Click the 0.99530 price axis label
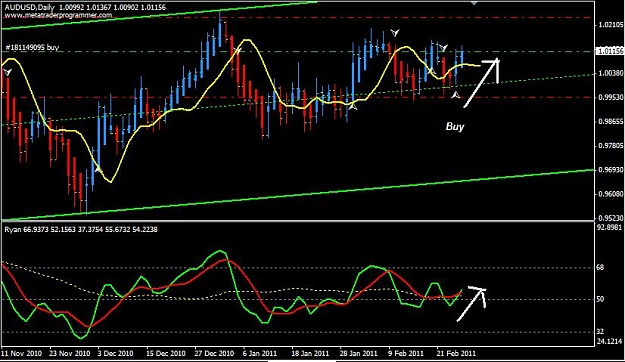The width and height of the screenshot is (625, 362). click(x=610, y=97)
